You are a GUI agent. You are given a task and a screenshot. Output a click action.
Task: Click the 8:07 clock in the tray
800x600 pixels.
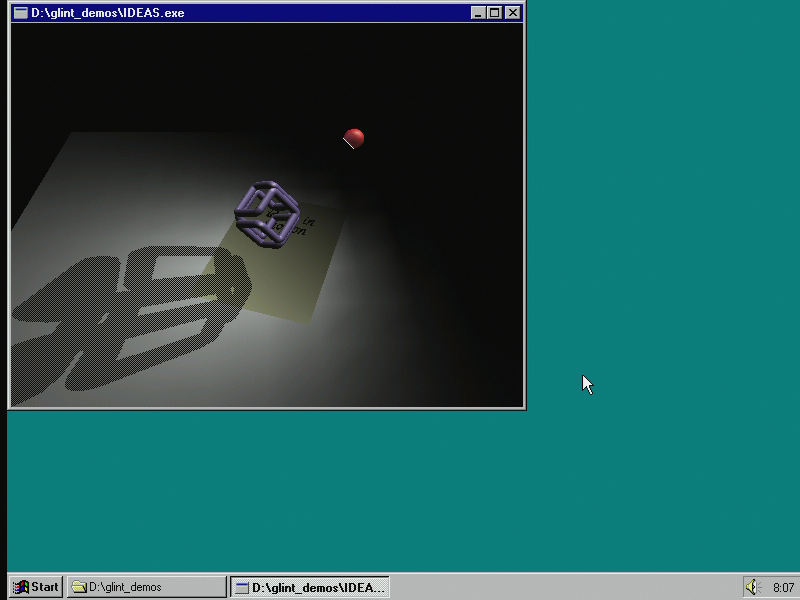783,588
